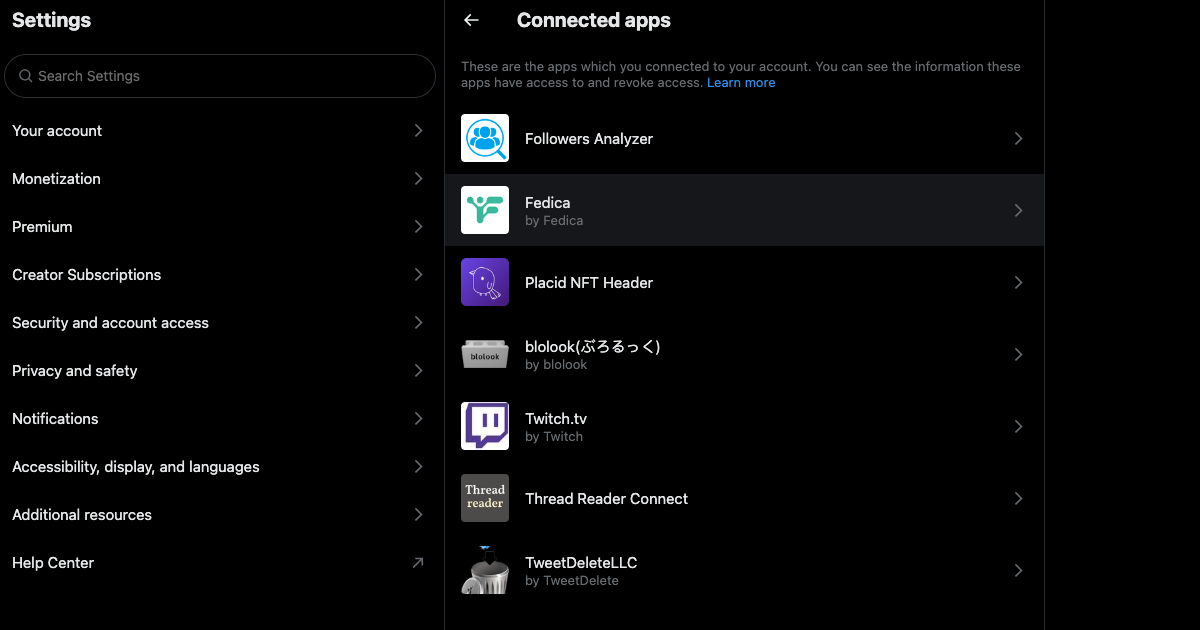Viewport: 1200px width, 630px height.
Task: Click the Twitch.tv purple logo icon
Action: click(x=485, y=426)
